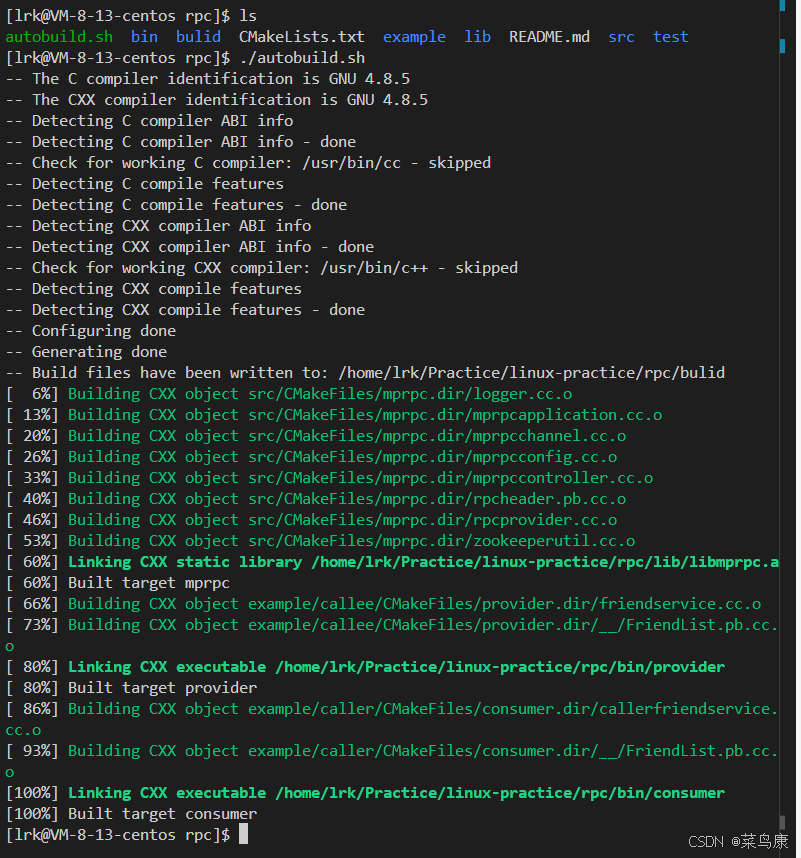Click 'Linking CXX static library' libmprpc.a line
801x858 pixels.
(392, 561)
